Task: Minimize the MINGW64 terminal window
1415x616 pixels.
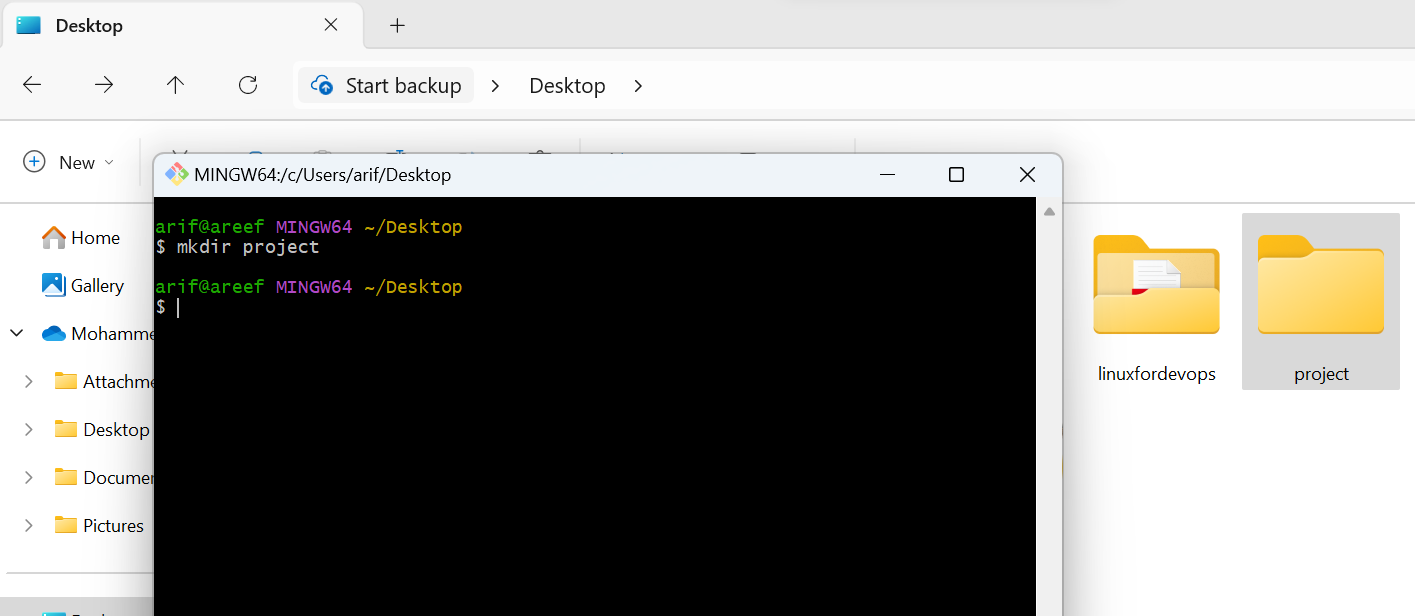Action: [x=887, y=175]
